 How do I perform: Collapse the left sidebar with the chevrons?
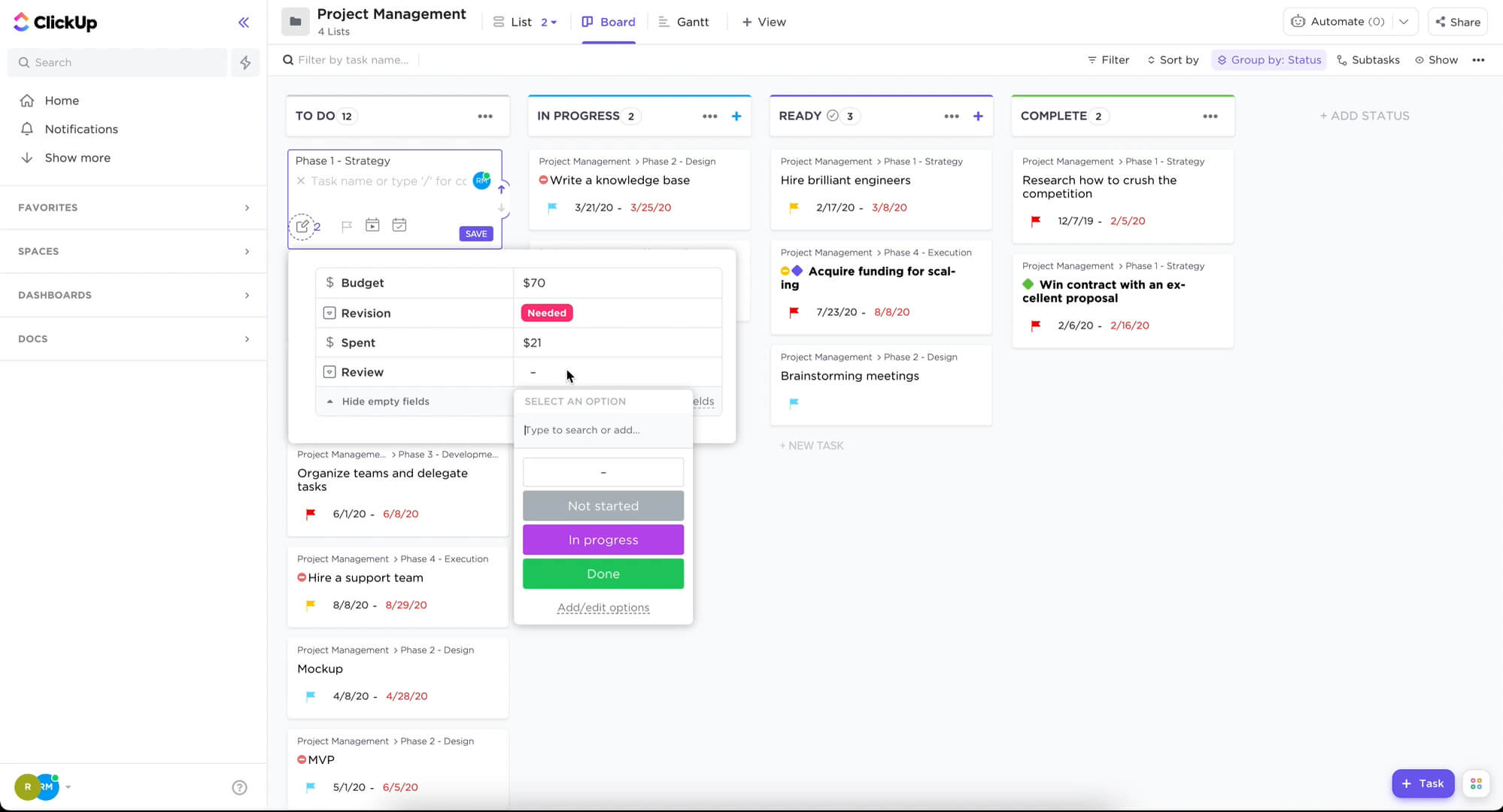[243, 22]
